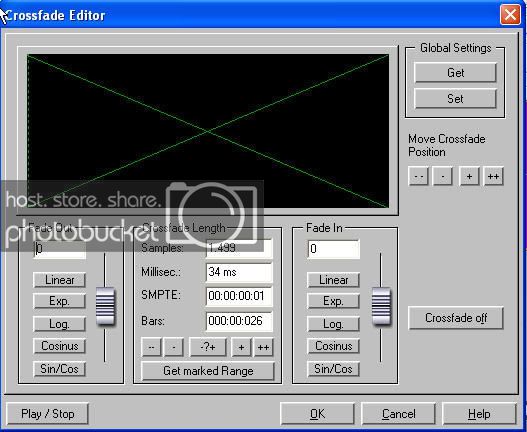Click Get marked Range button
Screen dimensions: 527x432
point(208,371)
